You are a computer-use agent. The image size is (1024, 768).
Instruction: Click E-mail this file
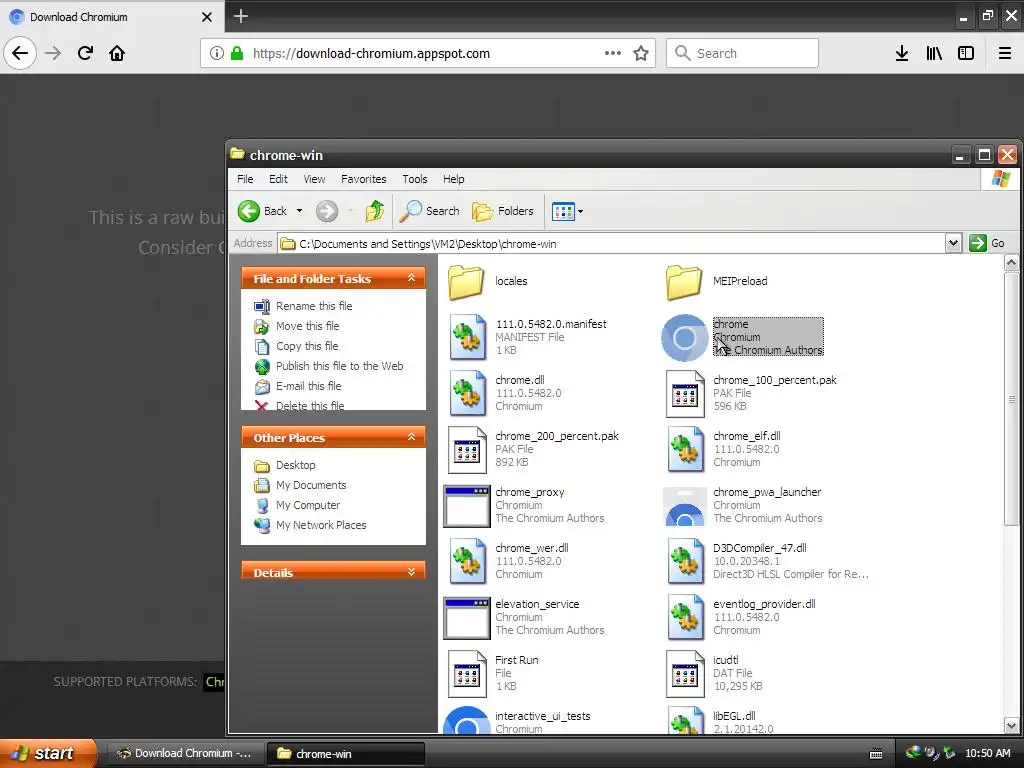coord(308,386)
